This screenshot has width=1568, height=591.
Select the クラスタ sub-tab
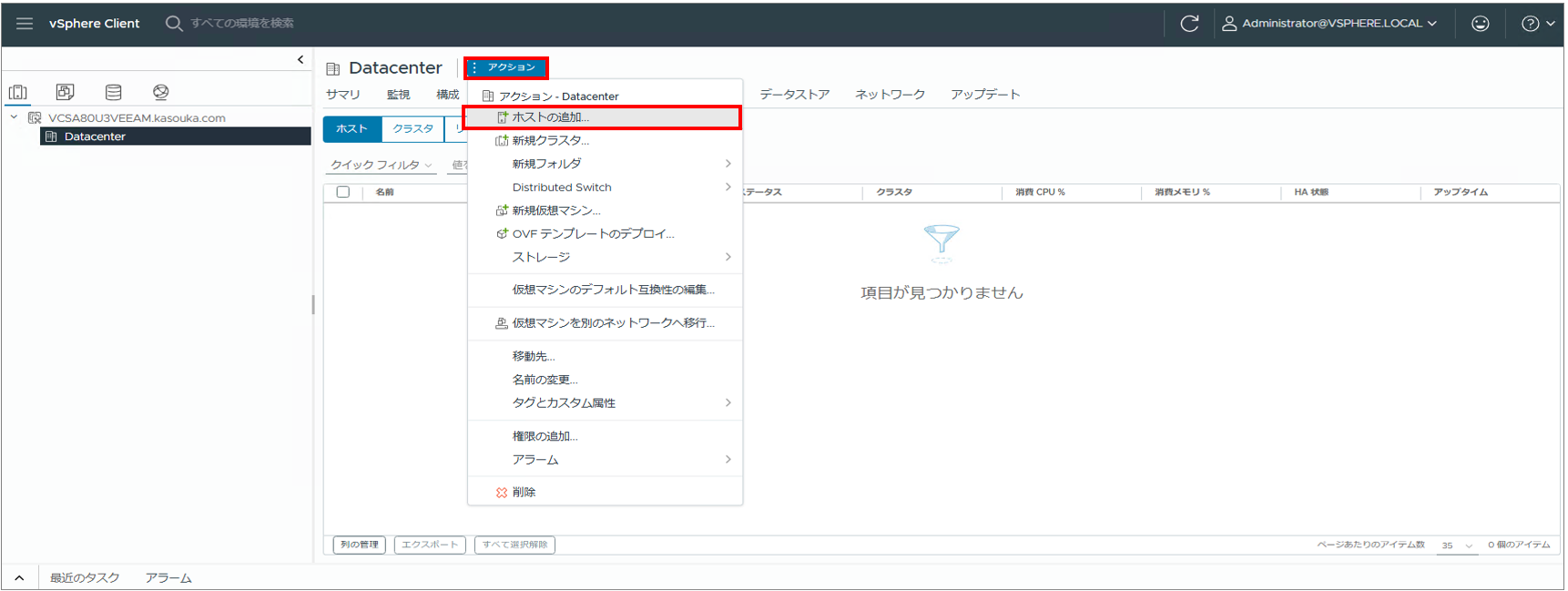[412, 129]
